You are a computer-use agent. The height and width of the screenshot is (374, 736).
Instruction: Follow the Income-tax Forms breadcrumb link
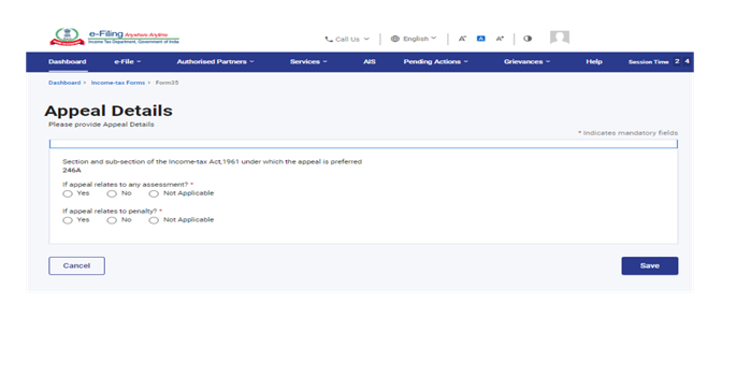[x=118, y=83]
